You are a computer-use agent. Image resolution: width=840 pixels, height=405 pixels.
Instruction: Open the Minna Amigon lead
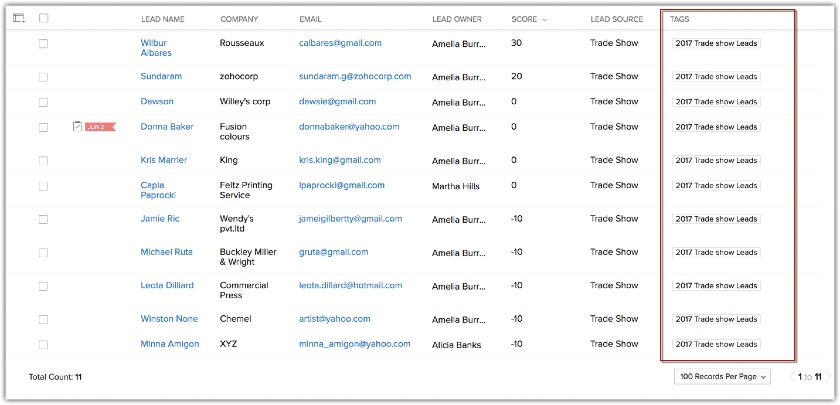coord(170,344)
